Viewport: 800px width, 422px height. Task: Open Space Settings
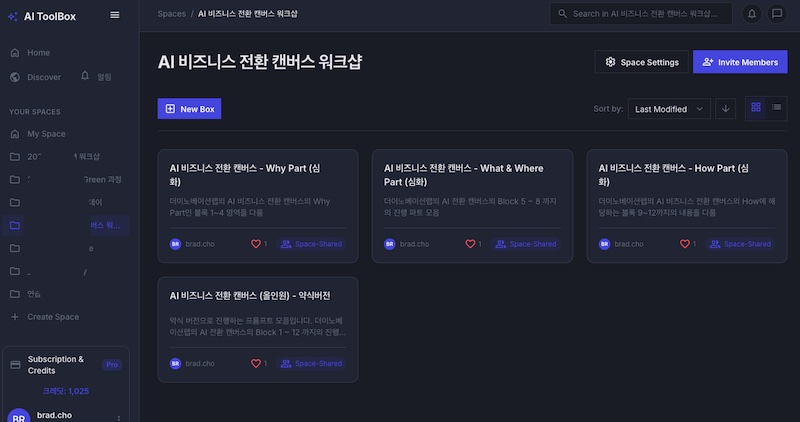(x=641, y=62)
